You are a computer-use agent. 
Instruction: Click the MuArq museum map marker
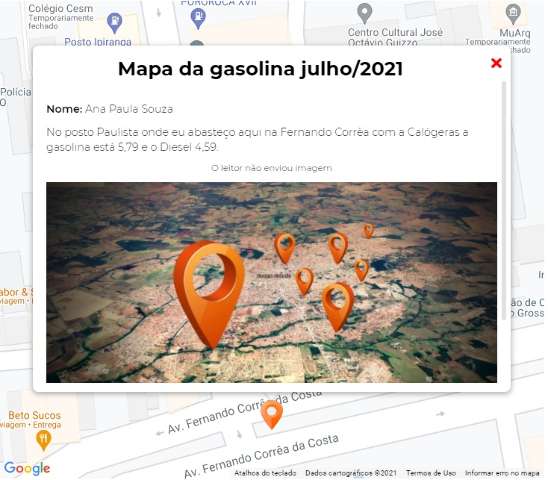coord(513,14)
